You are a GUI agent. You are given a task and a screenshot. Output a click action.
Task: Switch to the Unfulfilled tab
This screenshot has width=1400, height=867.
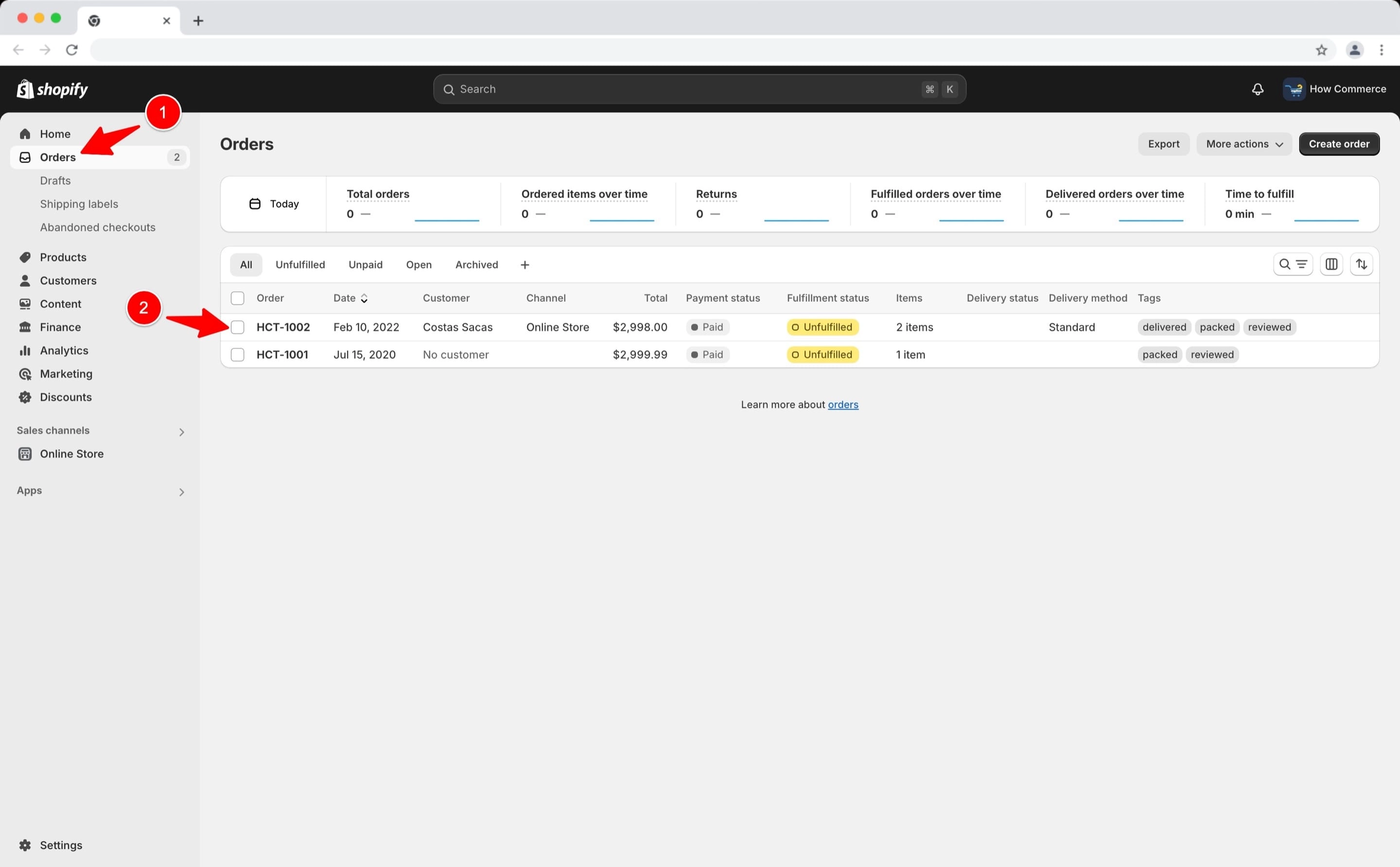pyautogui.click(x=300, y=264)
